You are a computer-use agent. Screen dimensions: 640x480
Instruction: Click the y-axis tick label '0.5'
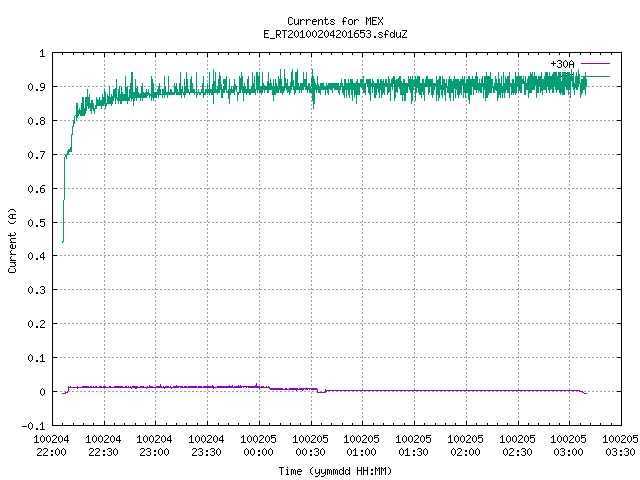pyautogui.click(x=36, y=223)
